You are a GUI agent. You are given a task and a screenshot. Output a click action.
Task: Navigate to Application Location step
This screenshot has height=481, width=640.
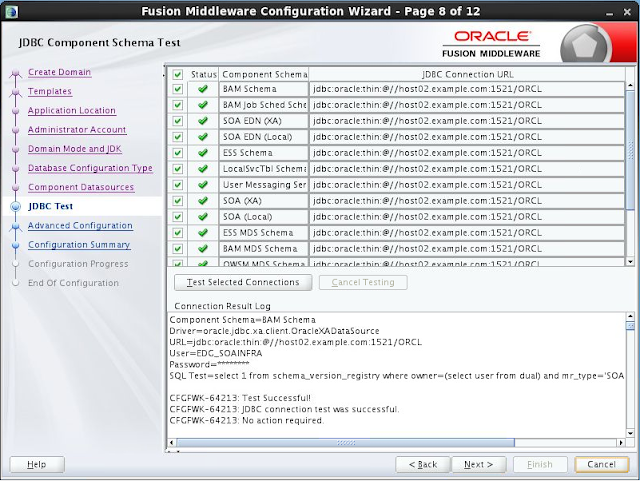(x=72, y=111)
